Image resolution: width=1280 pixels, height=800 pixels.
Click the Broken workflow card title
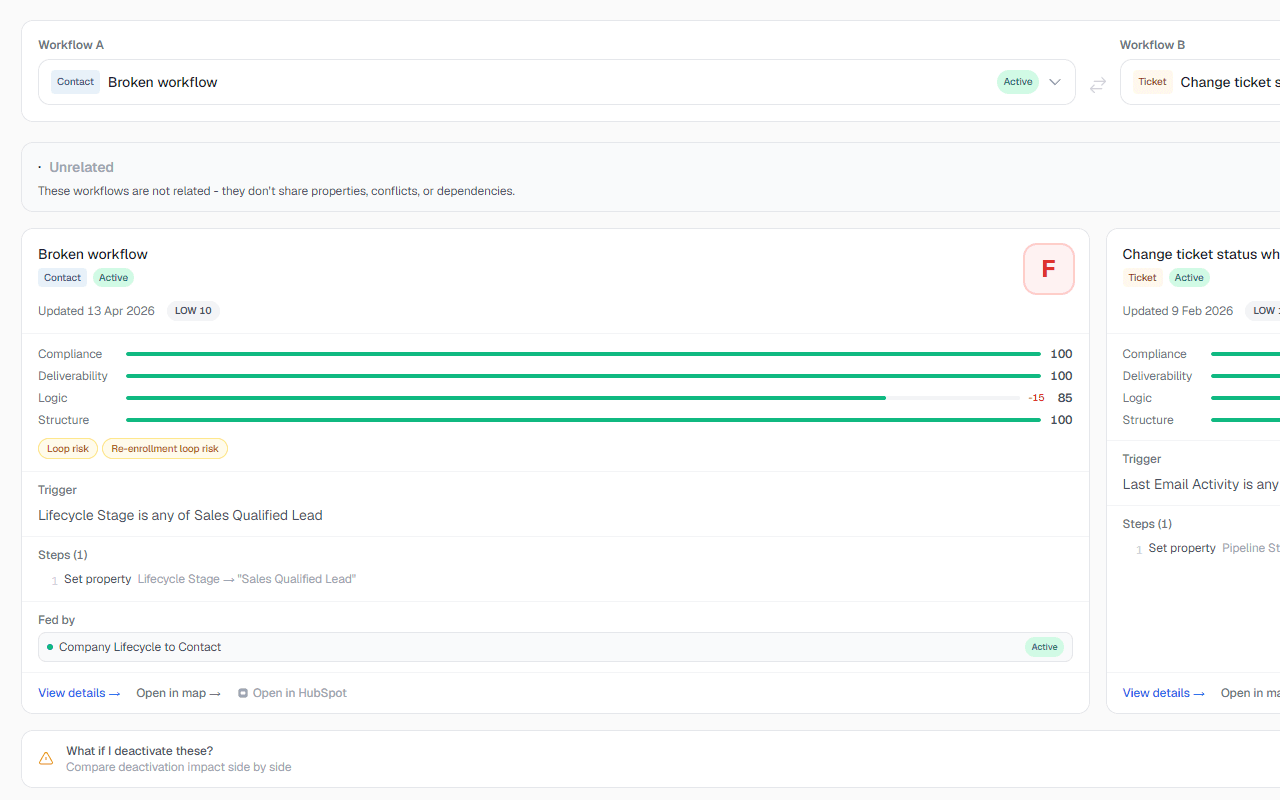(x=93, y=254)
